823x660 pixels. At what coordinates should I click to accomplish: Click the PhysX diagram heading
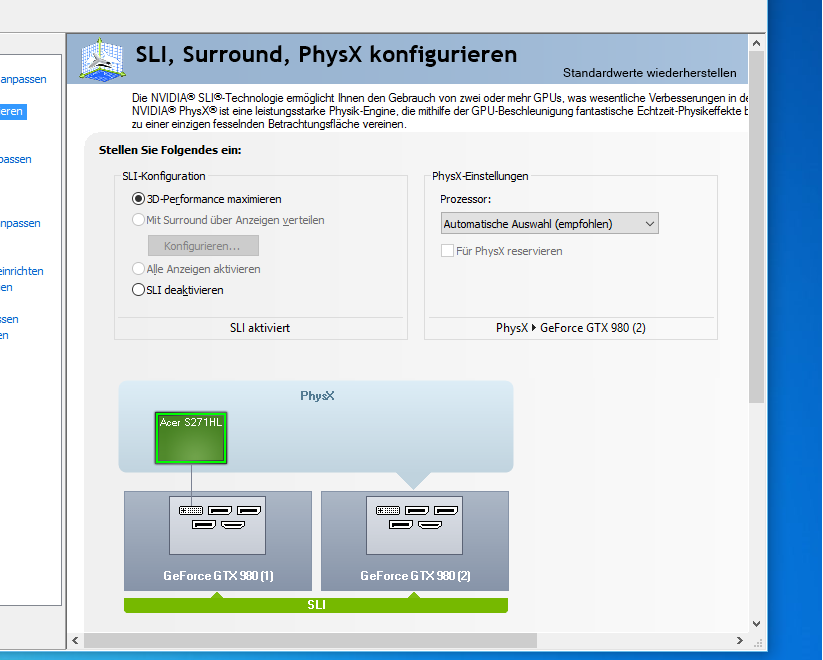click(317, 395)
